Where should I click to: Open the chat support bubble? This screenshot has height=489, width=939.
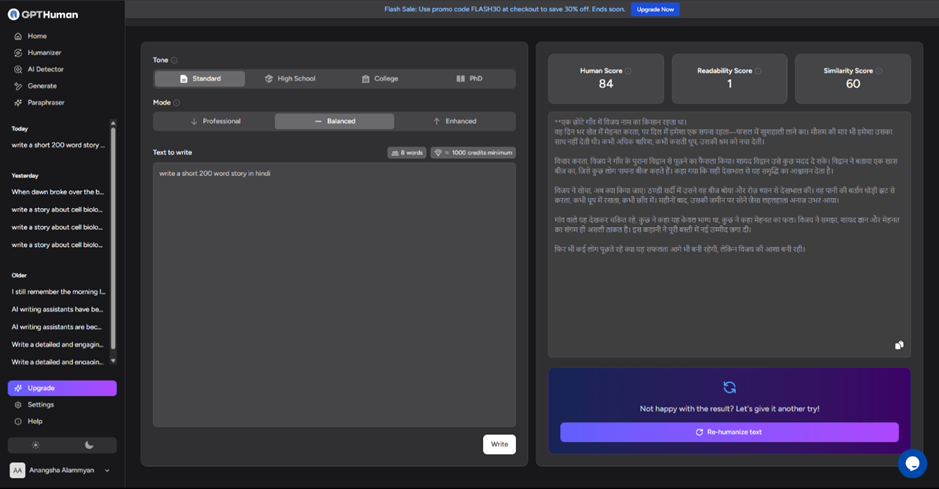pyautogui.click(x=911, y=463)
